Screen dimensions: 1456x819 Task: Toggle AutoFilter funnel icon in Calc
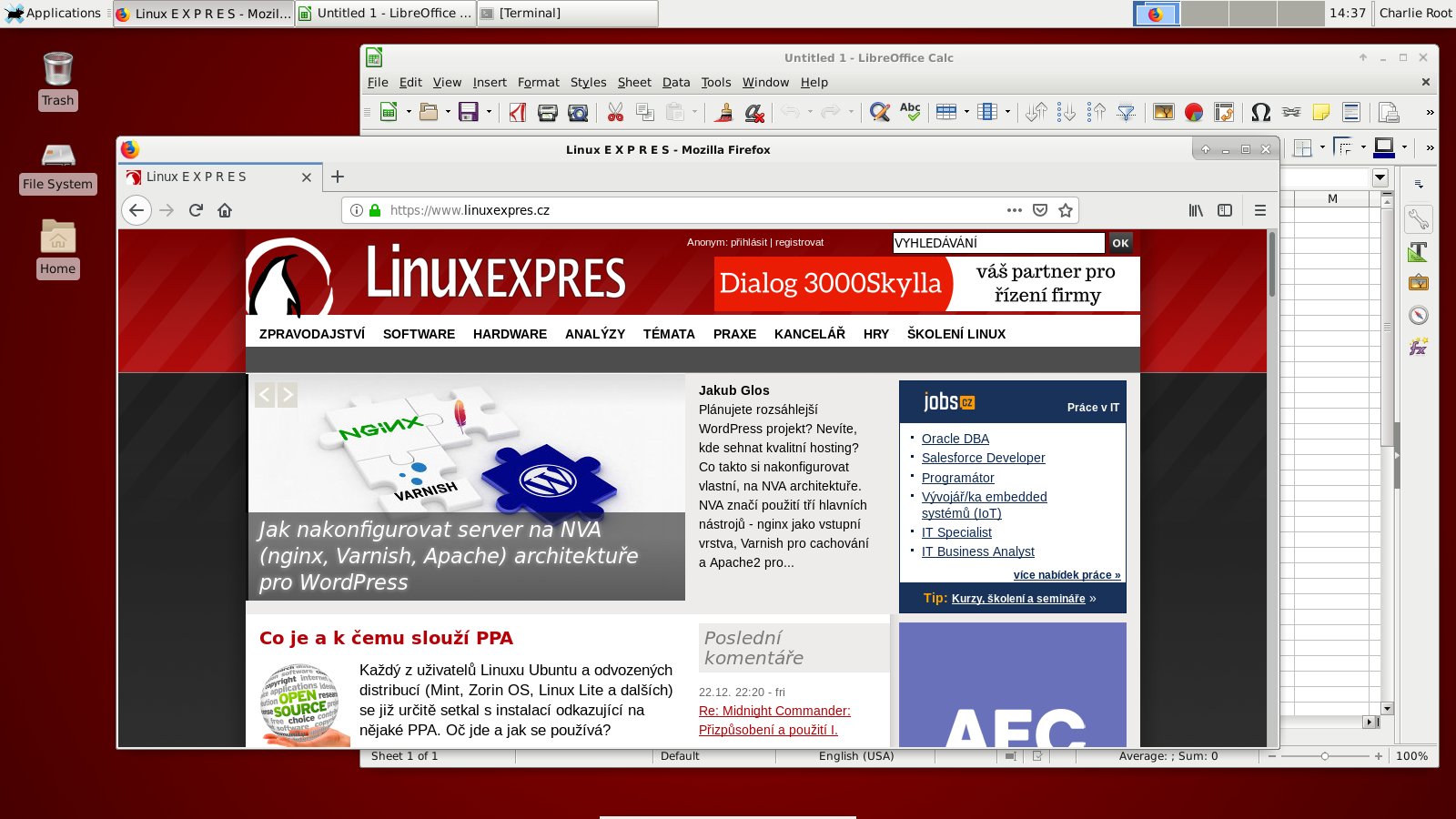[1127, 112]
